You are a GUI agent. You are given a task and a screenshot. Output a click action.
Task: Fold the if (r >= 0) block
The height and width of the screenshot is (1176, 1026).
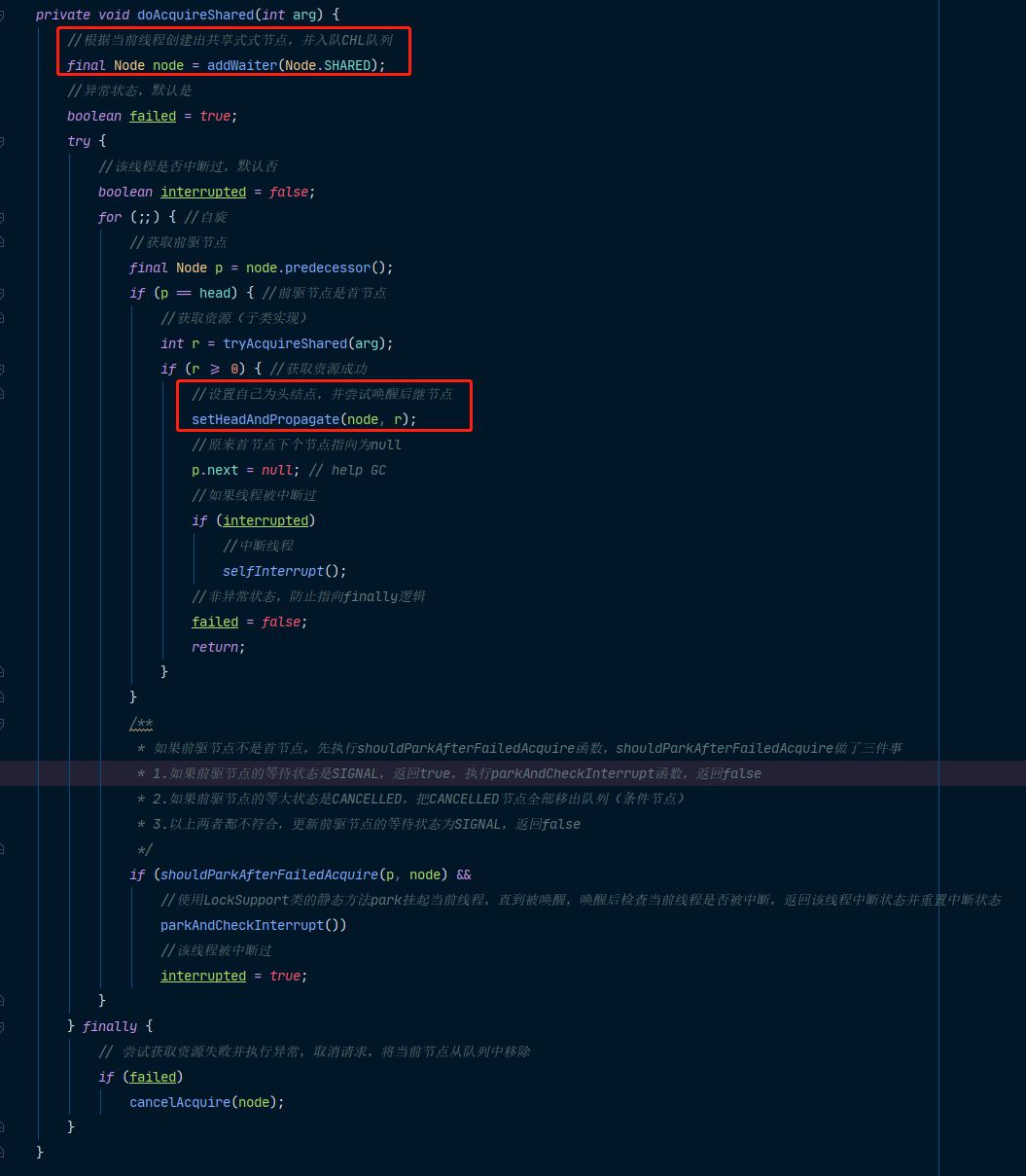[x=2, y=369]
